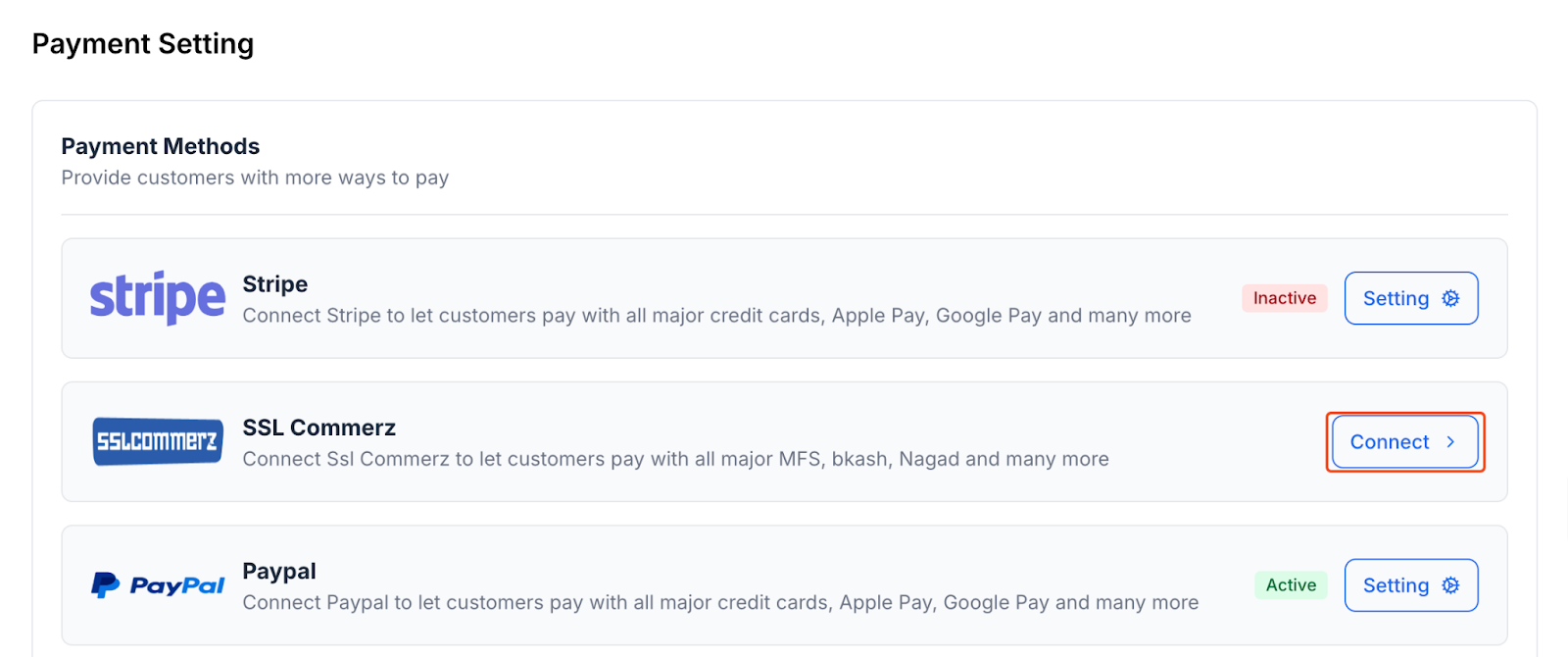Click the arrow icon inside the Connect button

coord(1451,441)
